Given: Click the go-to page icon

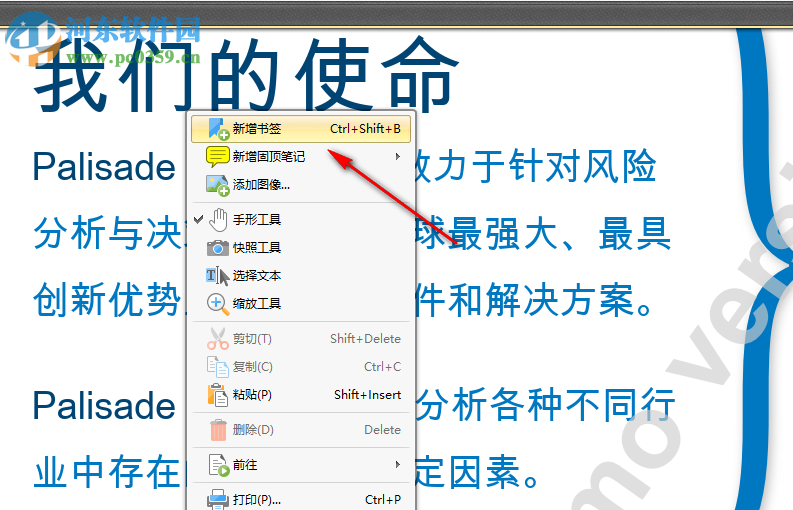Looking at the screenshot, I should pos(219,465).
